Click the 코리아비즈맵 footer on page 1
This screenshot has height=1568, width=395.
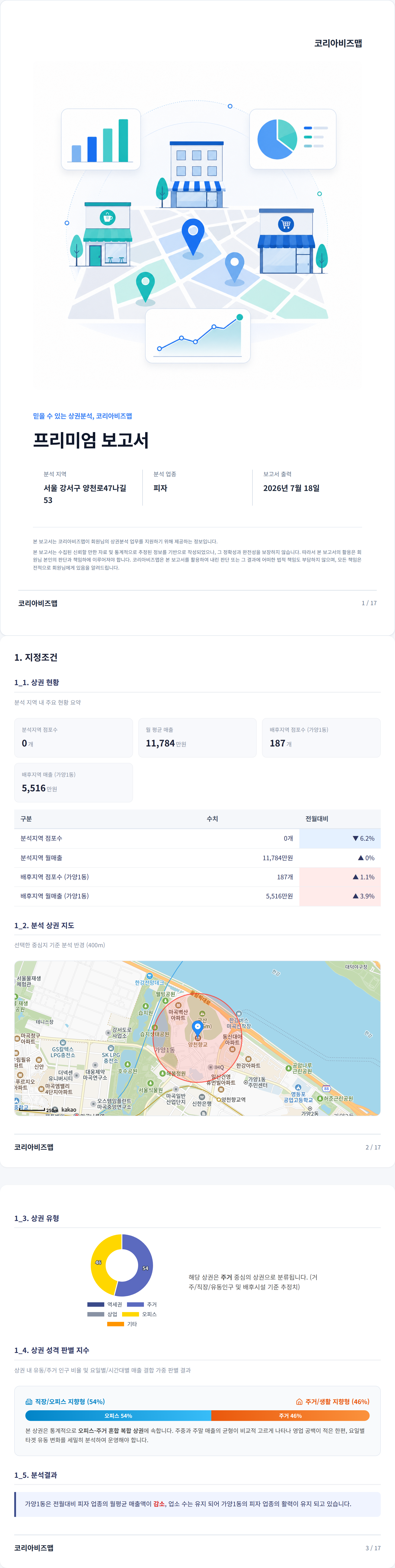[x=38, y=603]
